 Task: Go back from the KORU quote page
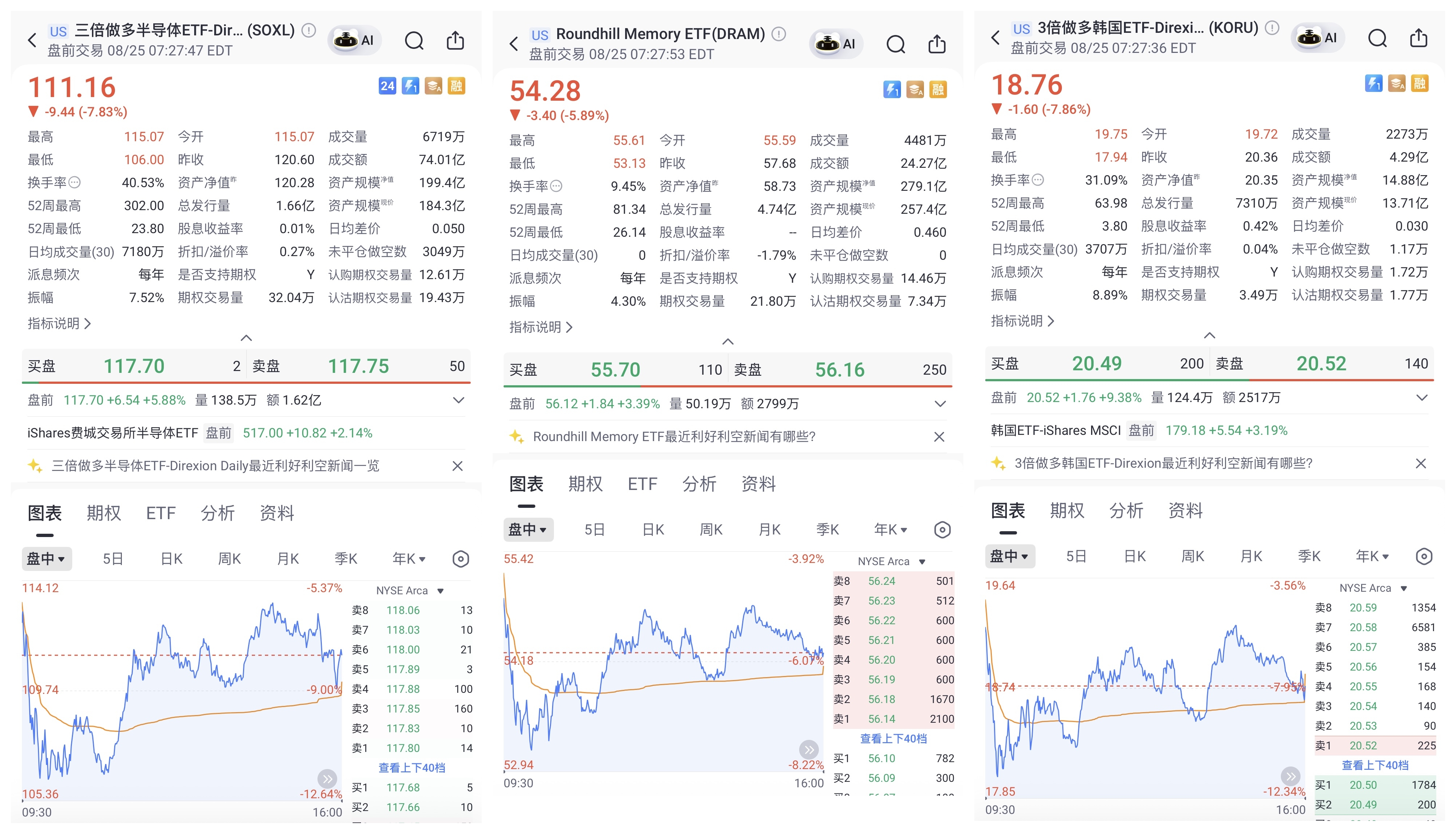click(995, 38)
